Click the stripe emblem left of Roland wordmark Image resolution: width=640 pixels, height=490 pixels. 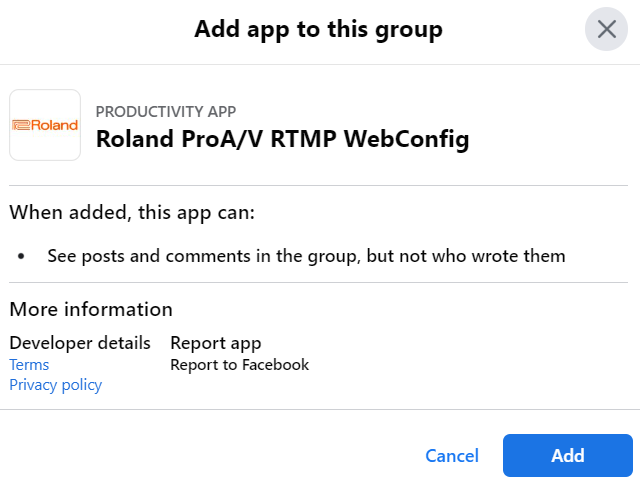click(x=21, y=125)
